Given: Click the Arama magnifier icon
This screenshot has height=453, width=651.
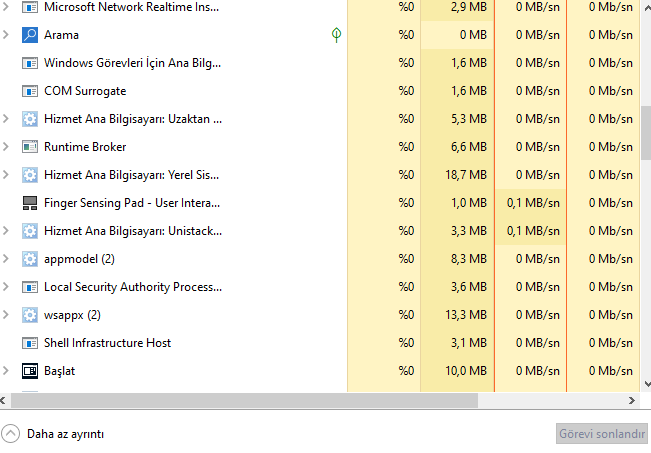Looking at the screenshot, I should tap(30, 35).
